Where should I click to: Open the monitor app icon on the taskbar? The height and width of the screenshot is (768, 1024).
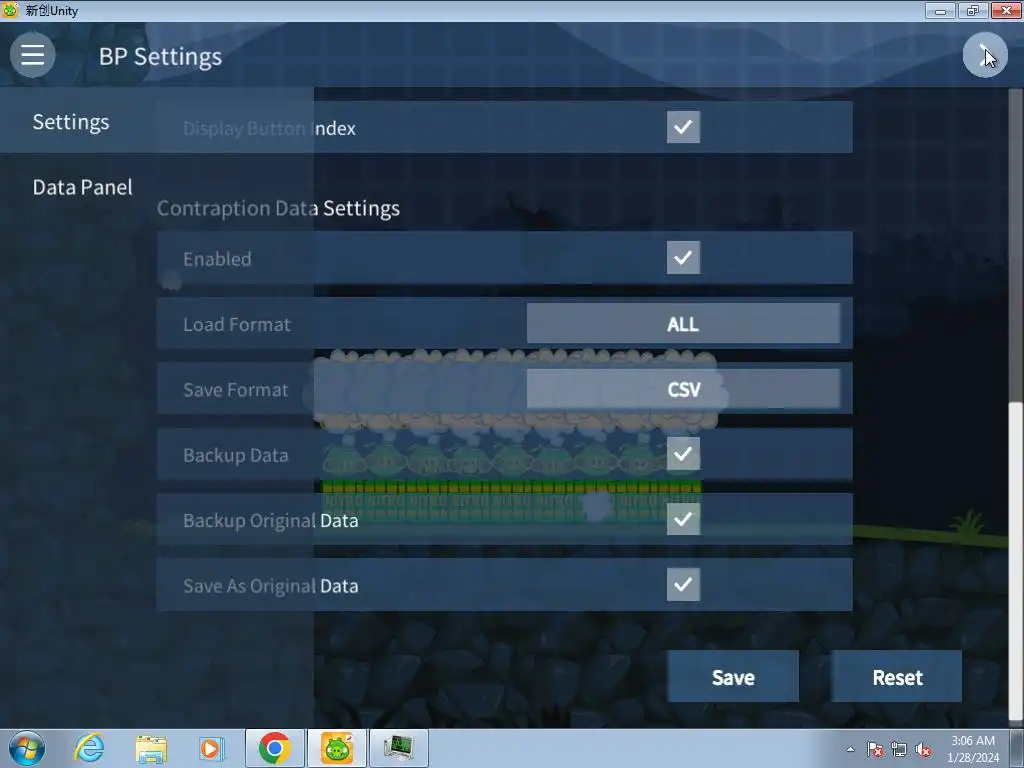coord(399,748)
